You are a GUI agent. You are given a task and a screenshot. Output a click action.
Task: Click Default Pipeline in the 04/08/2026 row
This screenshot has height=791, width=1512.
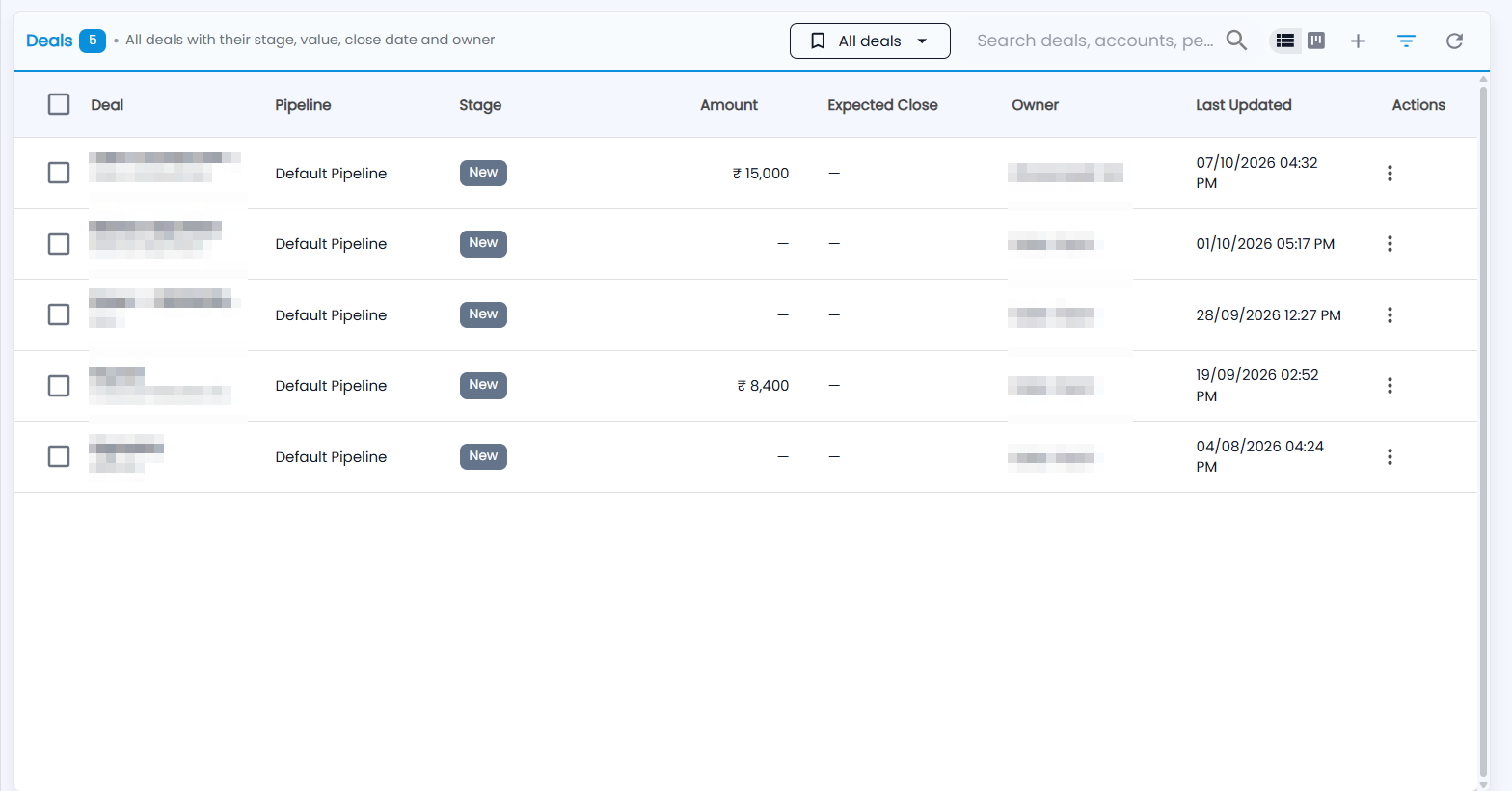pyautogui.click(x=331, y=457)
